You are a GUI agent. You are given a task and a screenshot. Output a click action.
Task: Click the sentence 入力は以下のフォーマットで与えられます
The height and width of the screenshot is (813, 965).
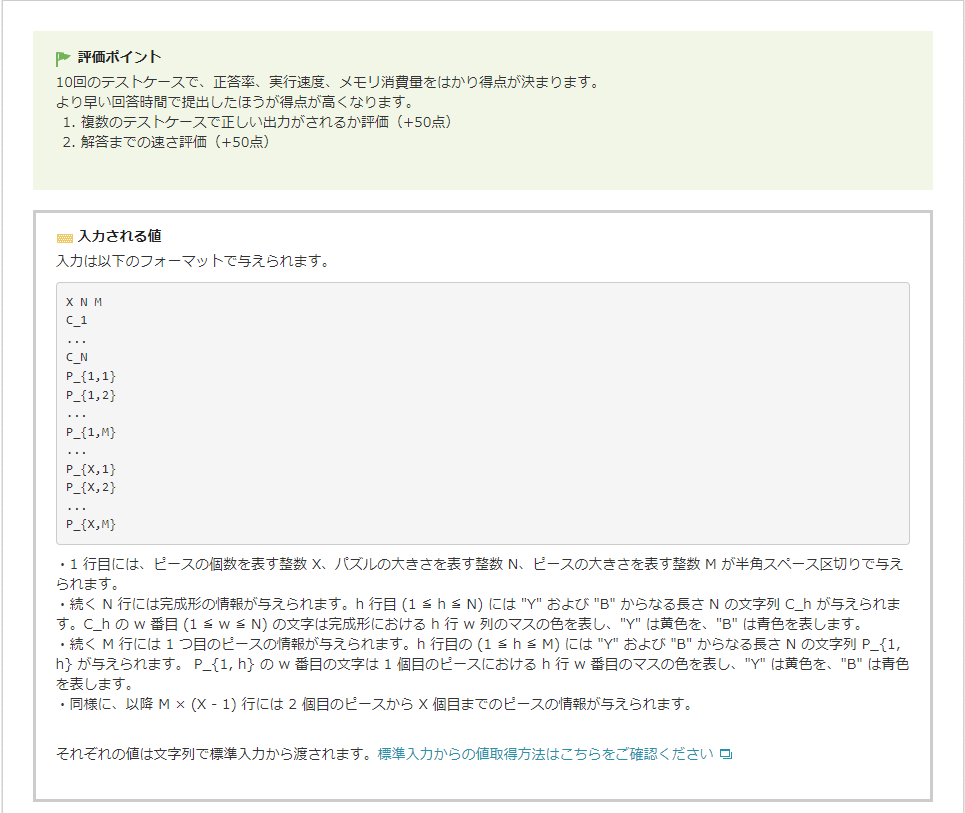(x=192, y=261)
